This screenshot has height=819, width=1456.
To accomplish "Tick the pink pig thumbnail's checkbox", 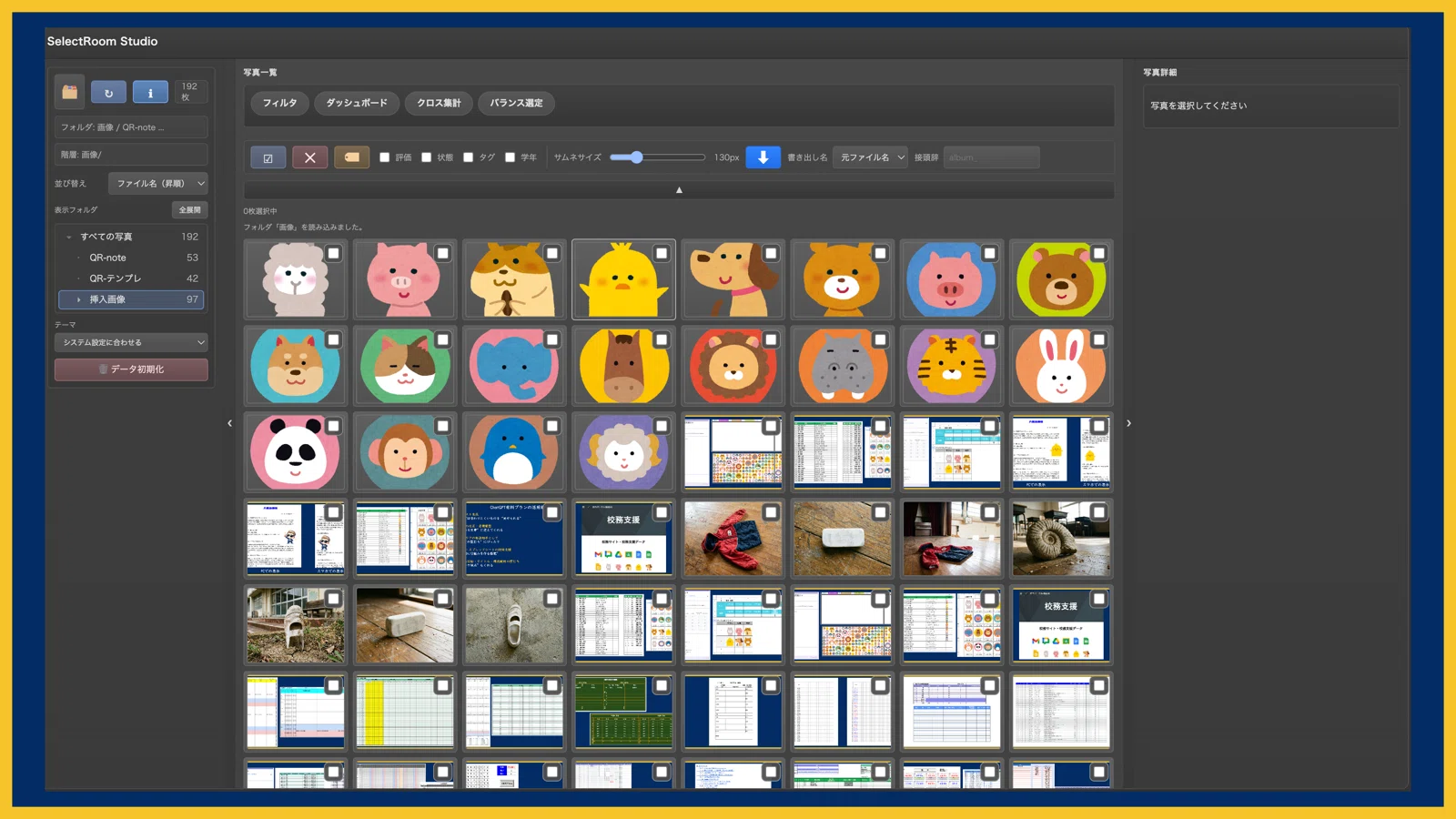I will pyautogui.click(x=442, y=254).
